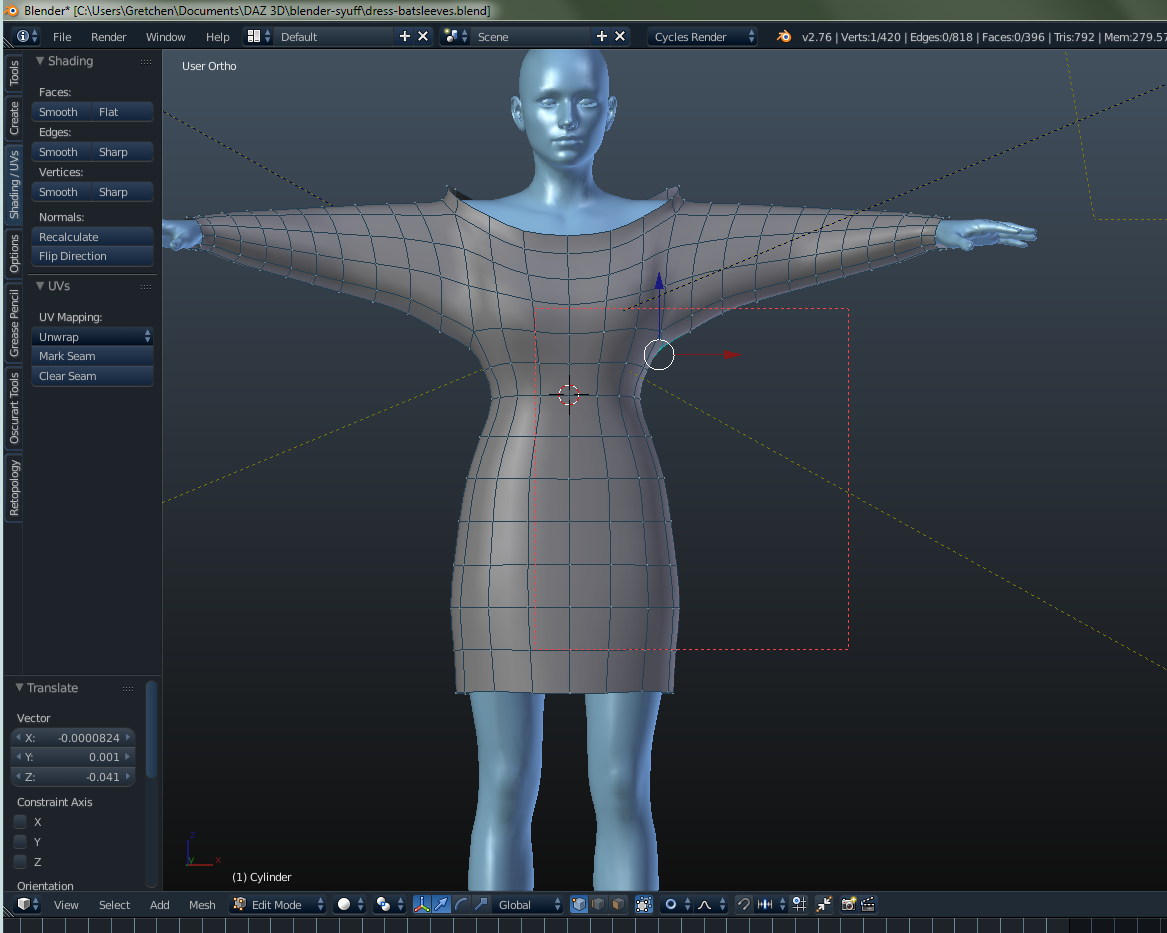Open the Render menu
The width and height of the screenshot is (1167, 933).
point(108,37)
